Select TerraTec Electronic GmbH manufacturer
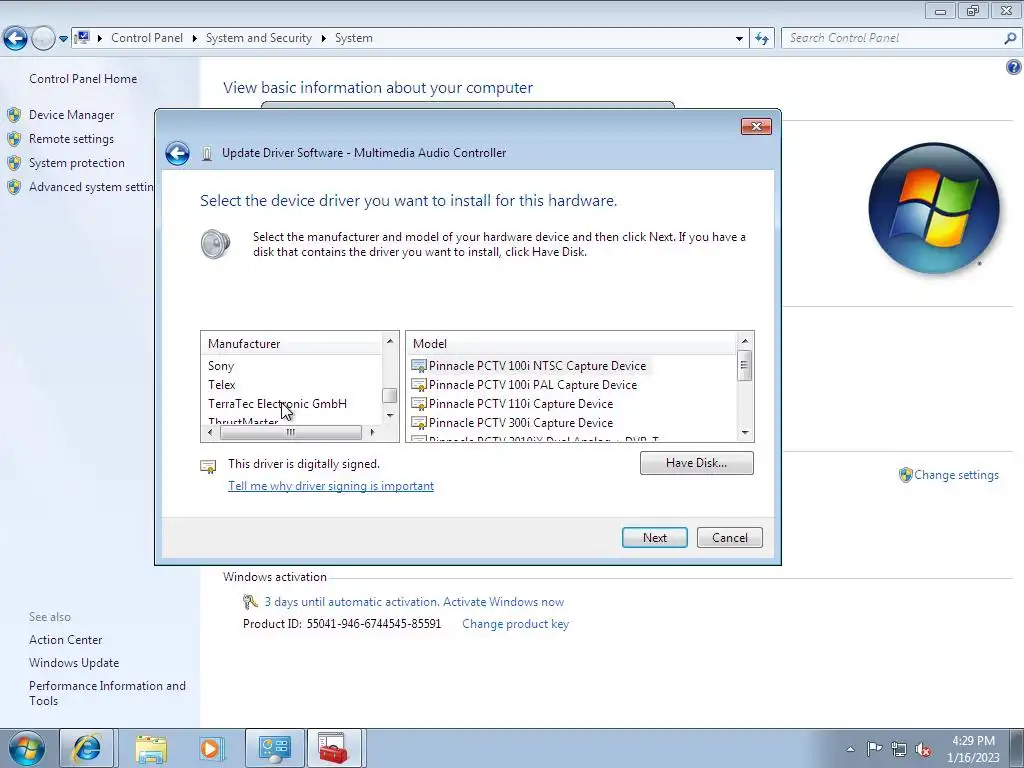1024x768 pixels. pyautogui.click(x=277, y=404)
